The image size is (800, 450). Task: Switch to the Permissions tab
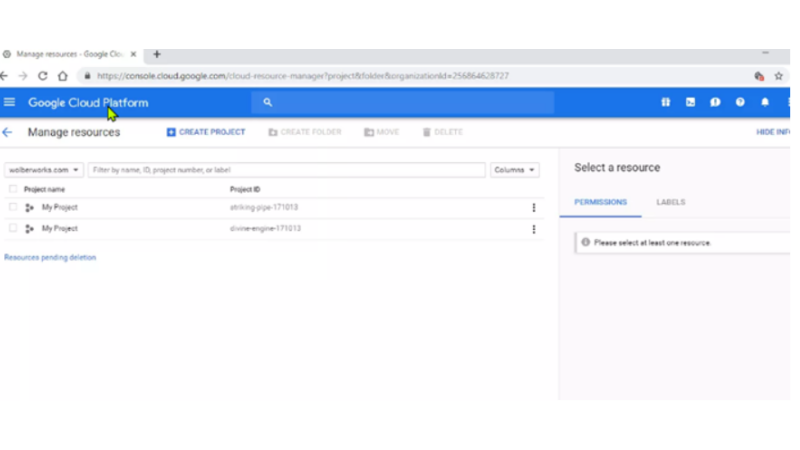pyautogui.click(x=601, y=203)
